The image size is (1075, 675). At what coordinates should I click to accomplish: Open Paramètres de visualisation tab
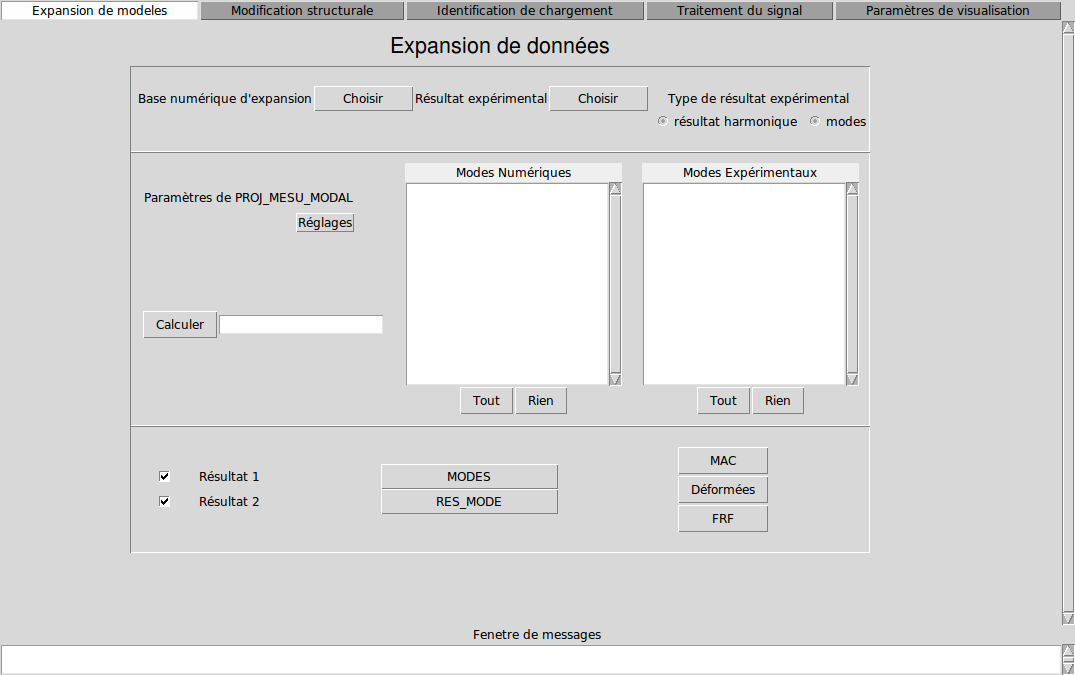coord(947,11)
